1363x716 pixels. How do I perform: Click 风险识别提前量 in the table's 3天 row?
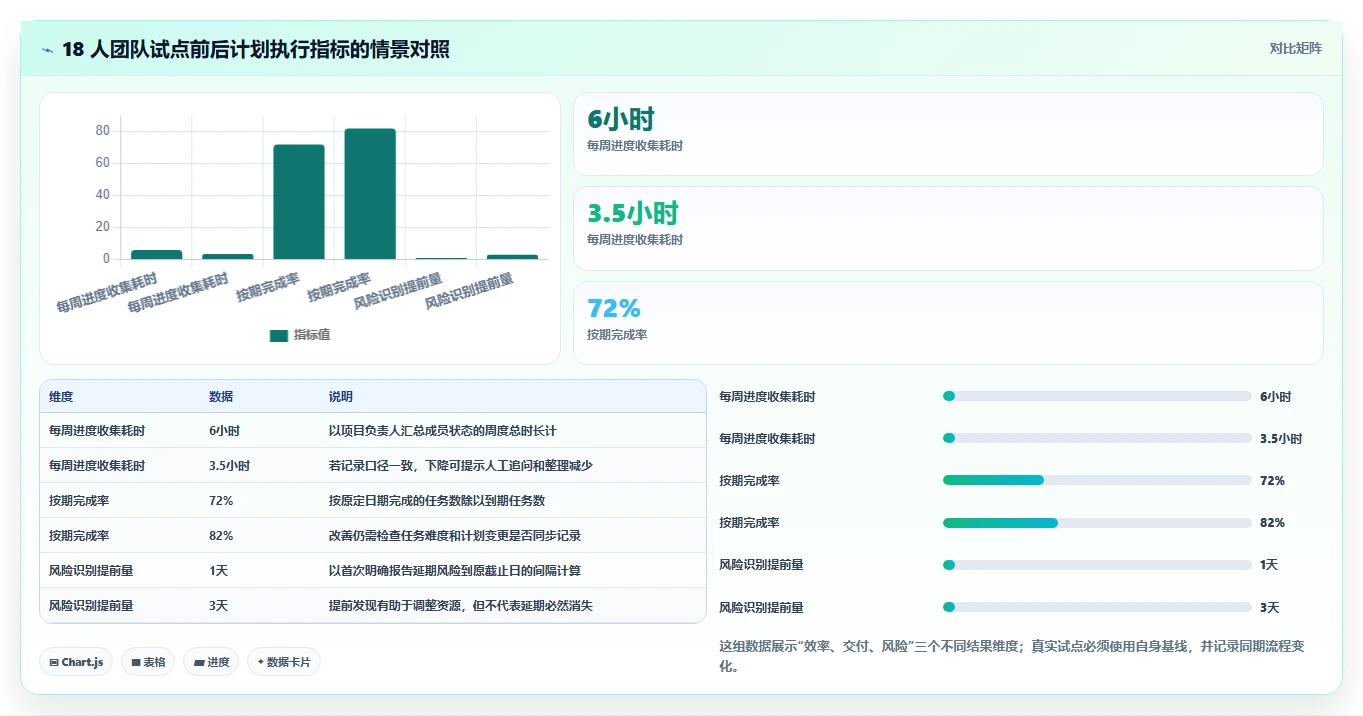click(x=91, y=606)
